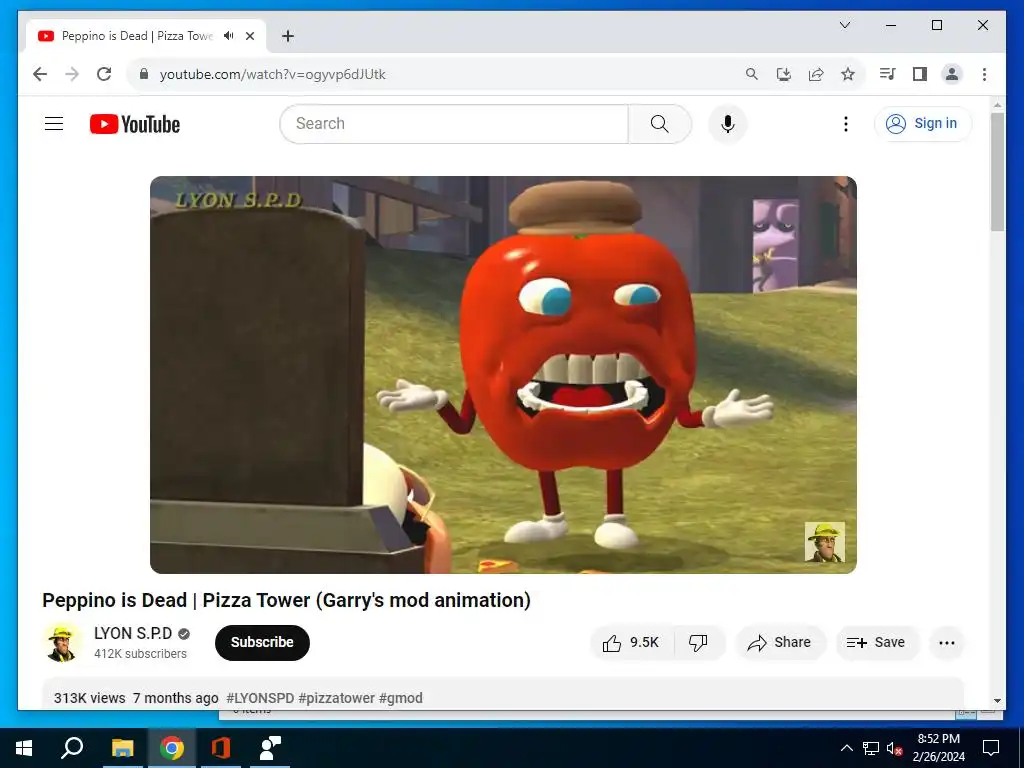Share the video
This screenshot has width=1024, height=768.
[780, 643]
